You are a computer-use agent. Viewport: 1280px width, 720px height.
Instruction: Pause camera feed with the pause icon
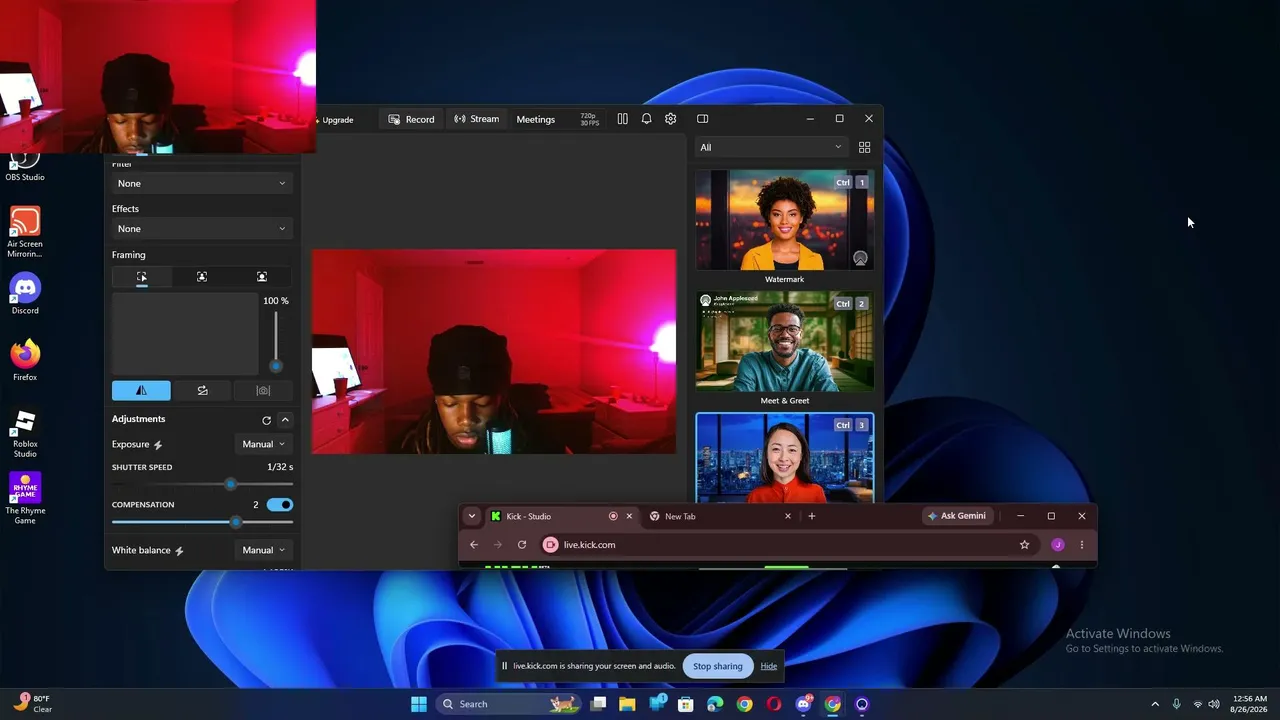(x=622, y=119)
